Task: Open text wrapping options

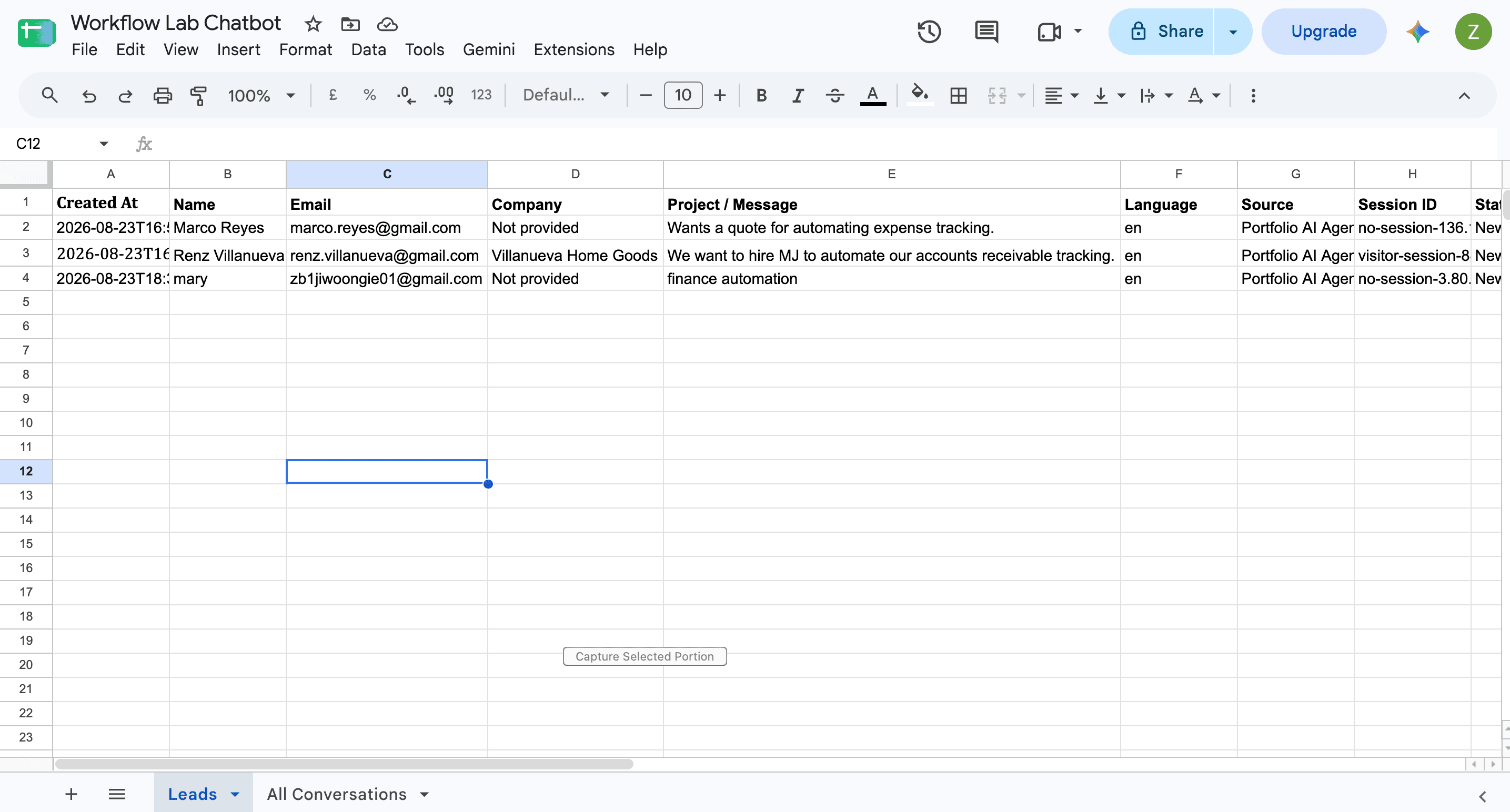Action: pyautogui.click(x=1156, y=95)
